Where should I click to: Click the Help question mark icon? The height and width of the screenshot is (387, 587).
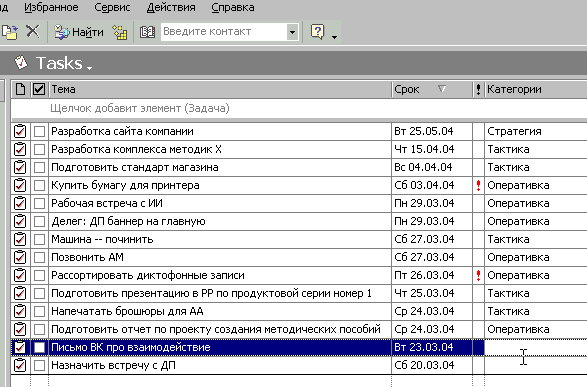coord(317,32)
